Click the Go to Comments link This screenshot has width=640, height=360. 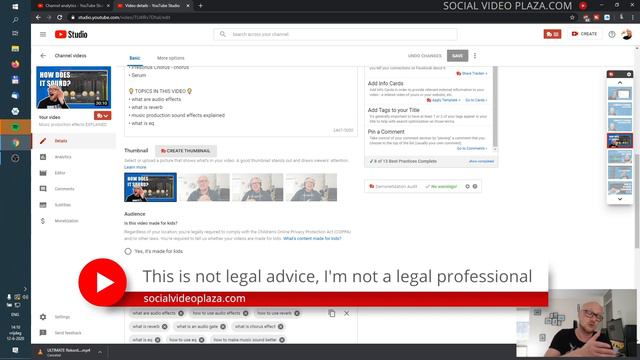click(x=472, y=149)
